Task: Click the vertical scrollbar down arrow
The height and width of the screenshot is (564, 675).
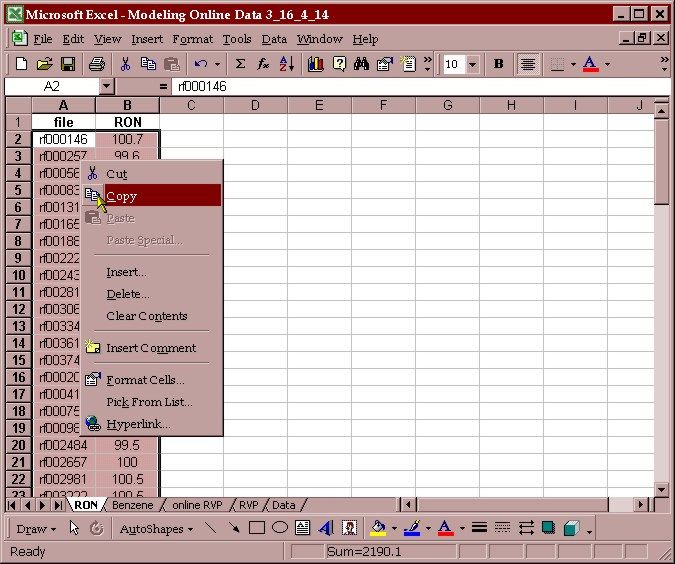Action: click(x=661, y=489)
